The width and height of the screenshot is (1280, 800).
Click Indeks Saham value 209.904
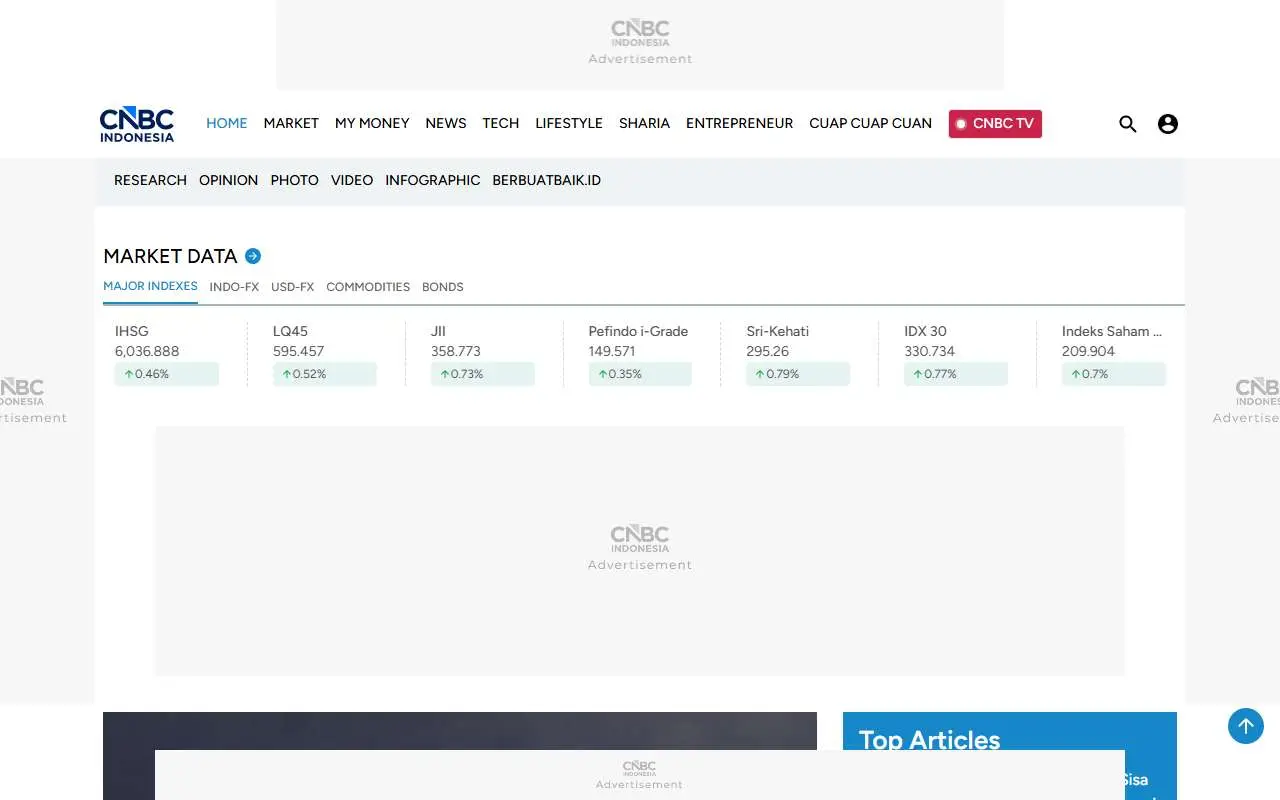pyautogui.click(x=1088, y=351)
